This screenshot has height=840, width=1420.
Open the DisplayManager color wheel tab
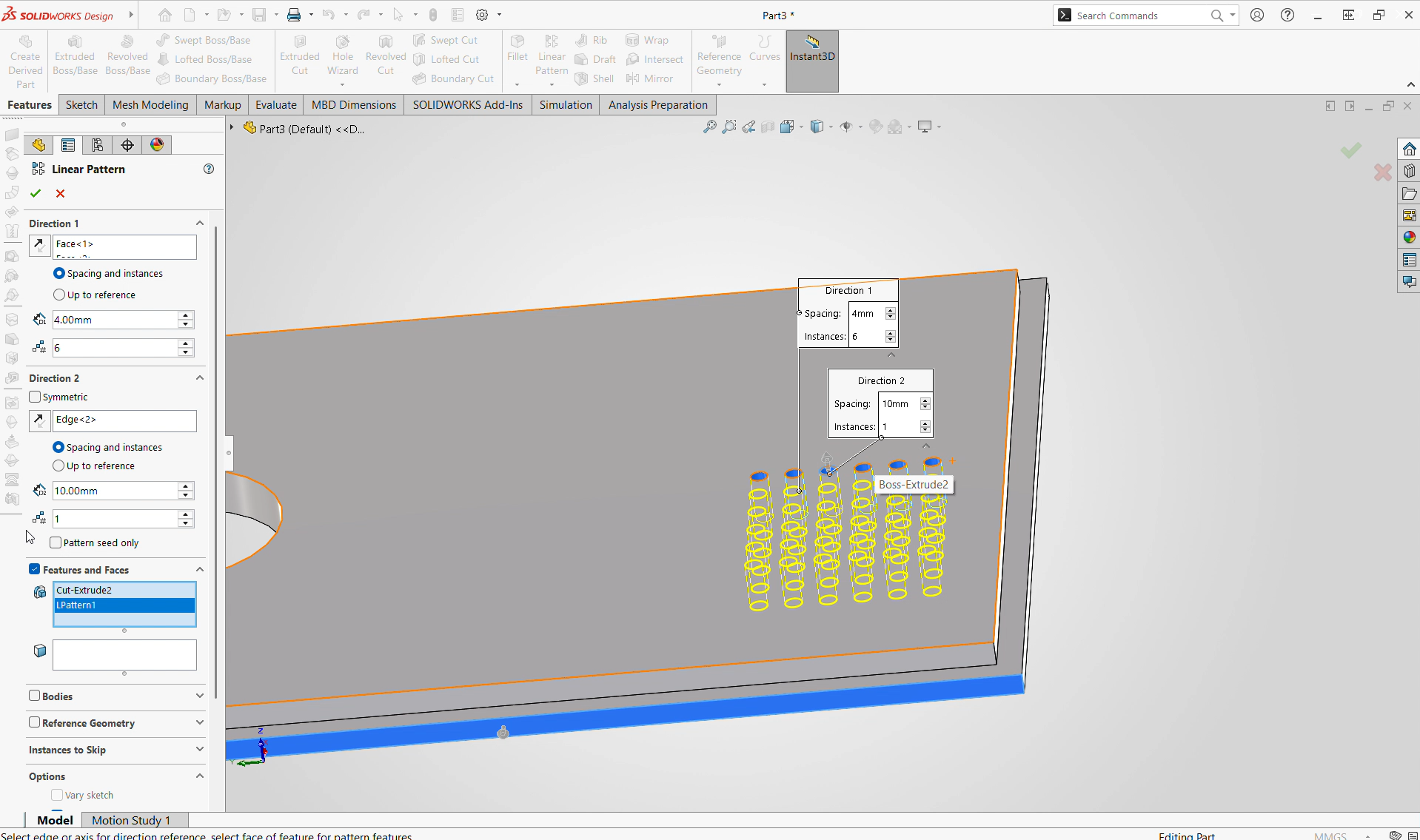[157, 145]
